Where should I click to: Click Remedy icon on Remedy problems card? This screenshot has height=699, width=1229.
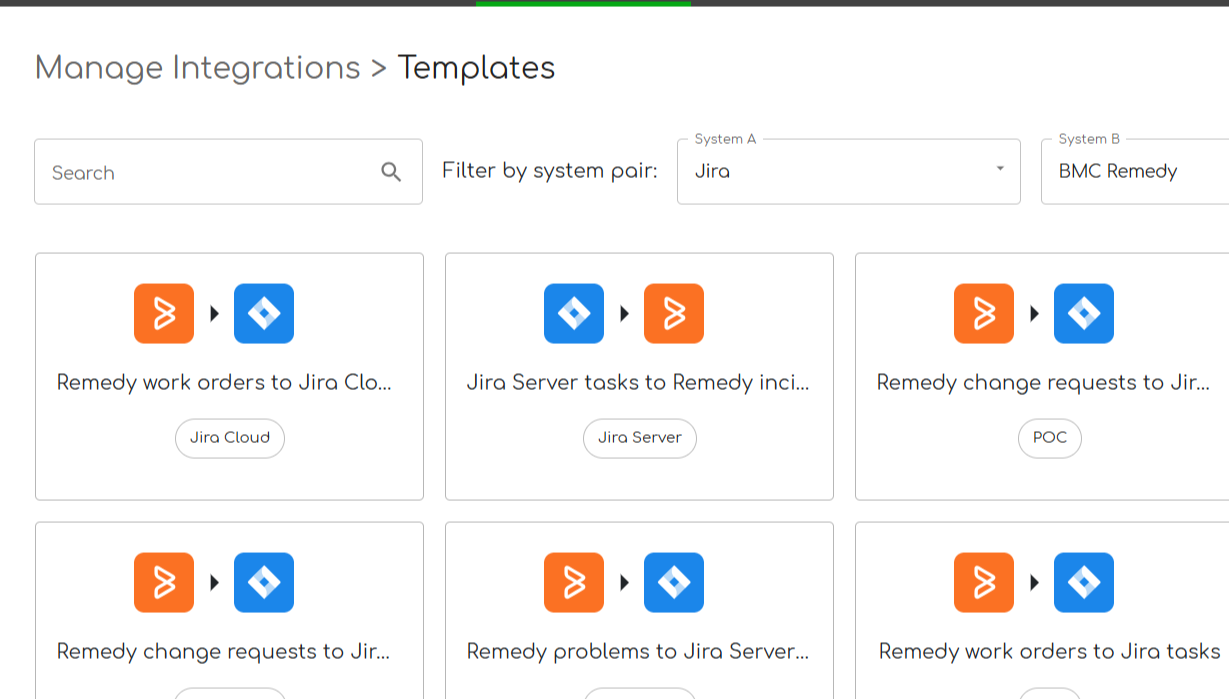click(x=574, y=582)
